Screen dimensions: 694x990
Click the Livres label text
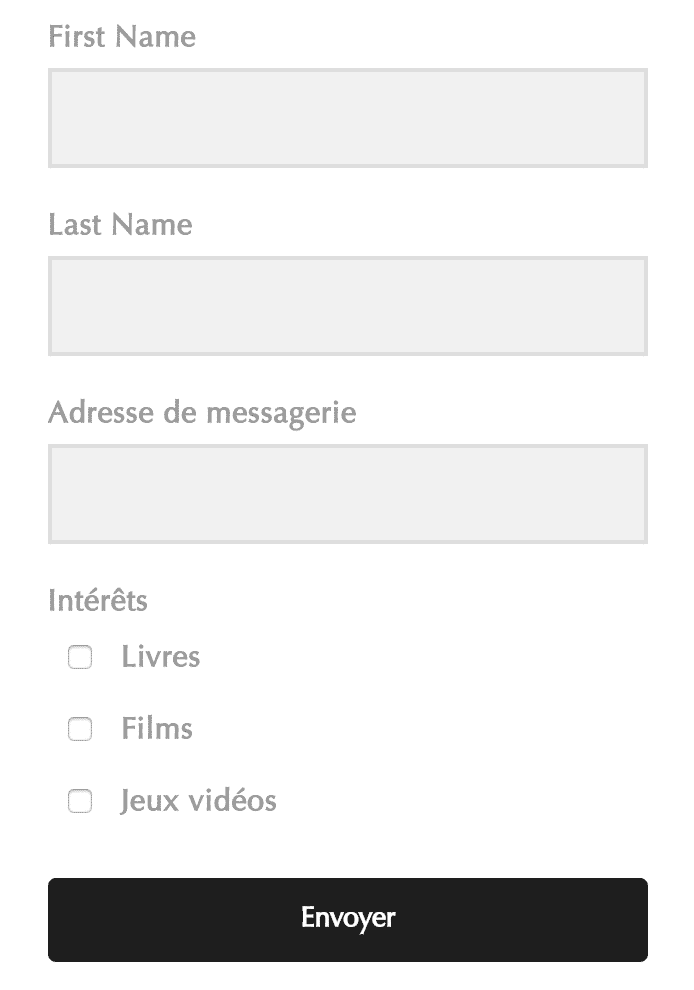pyautogui.click(x=160, y=657)
